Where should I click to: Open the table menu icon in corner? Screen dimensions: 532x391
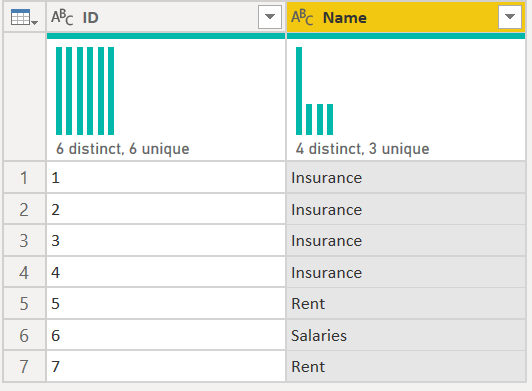click(x=24, y=17)
